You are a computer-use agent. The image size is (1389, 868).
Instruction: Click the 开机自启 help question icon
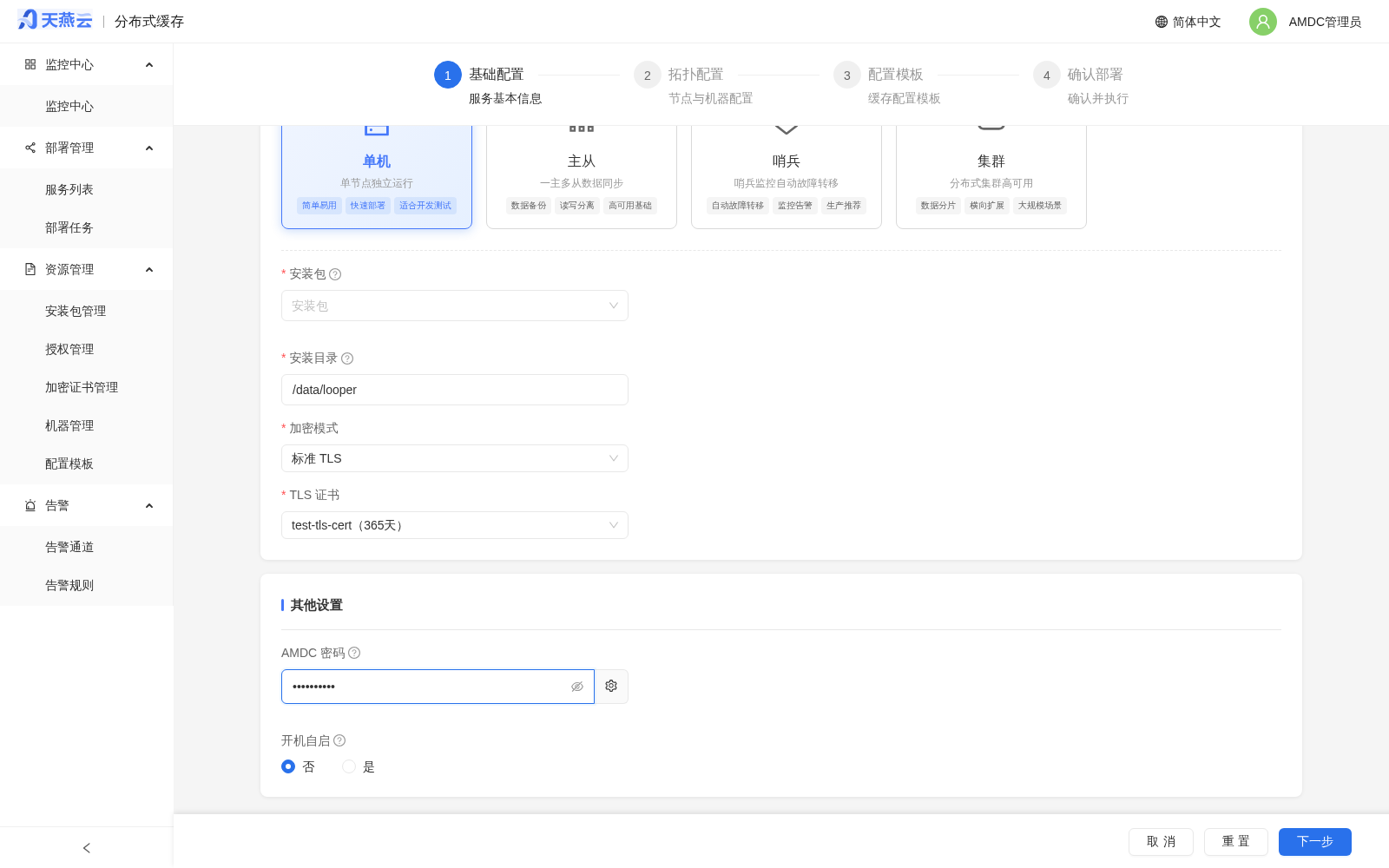339,740
